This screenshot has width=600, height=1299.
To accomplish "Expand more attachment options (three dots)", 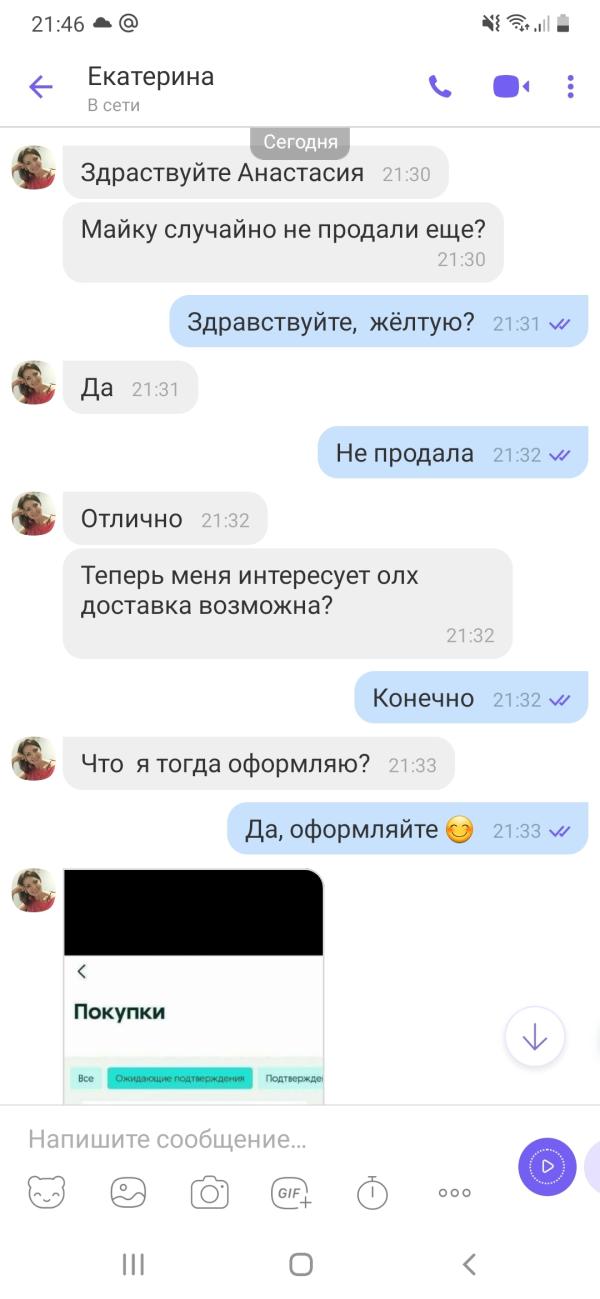I will (455, 1192).
